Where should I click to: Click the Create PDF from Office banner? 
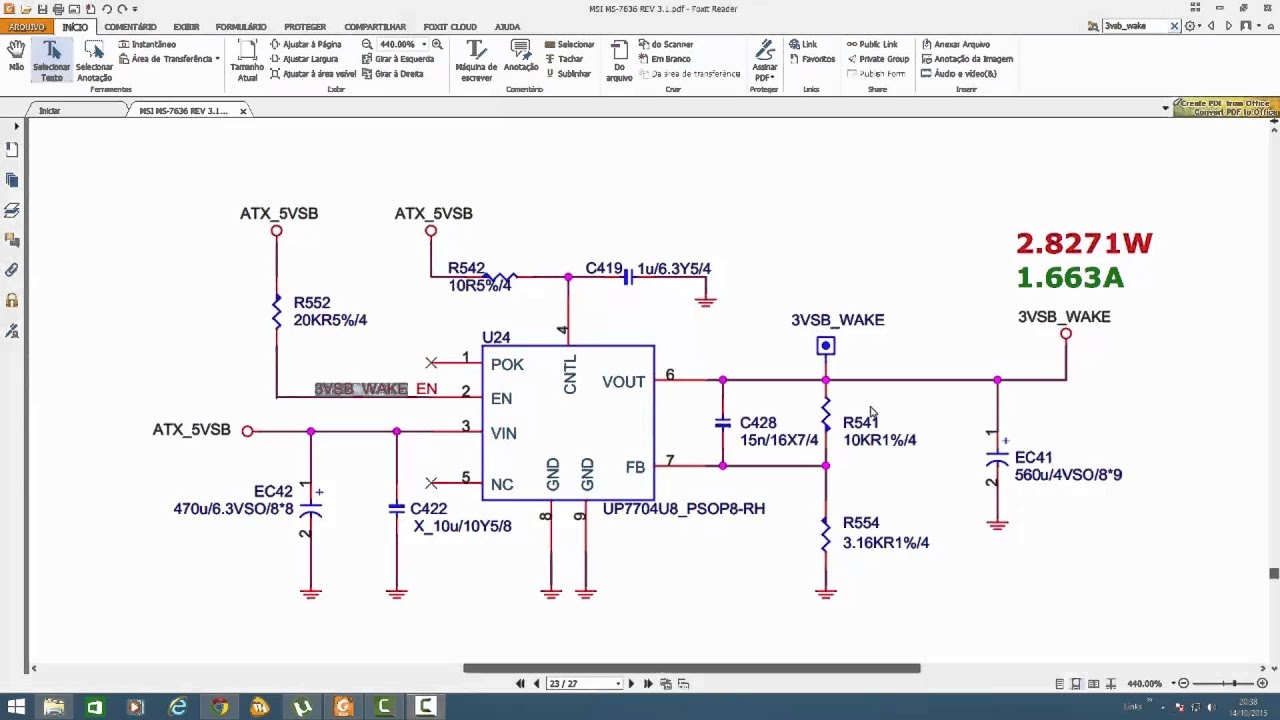(1226, 108)
